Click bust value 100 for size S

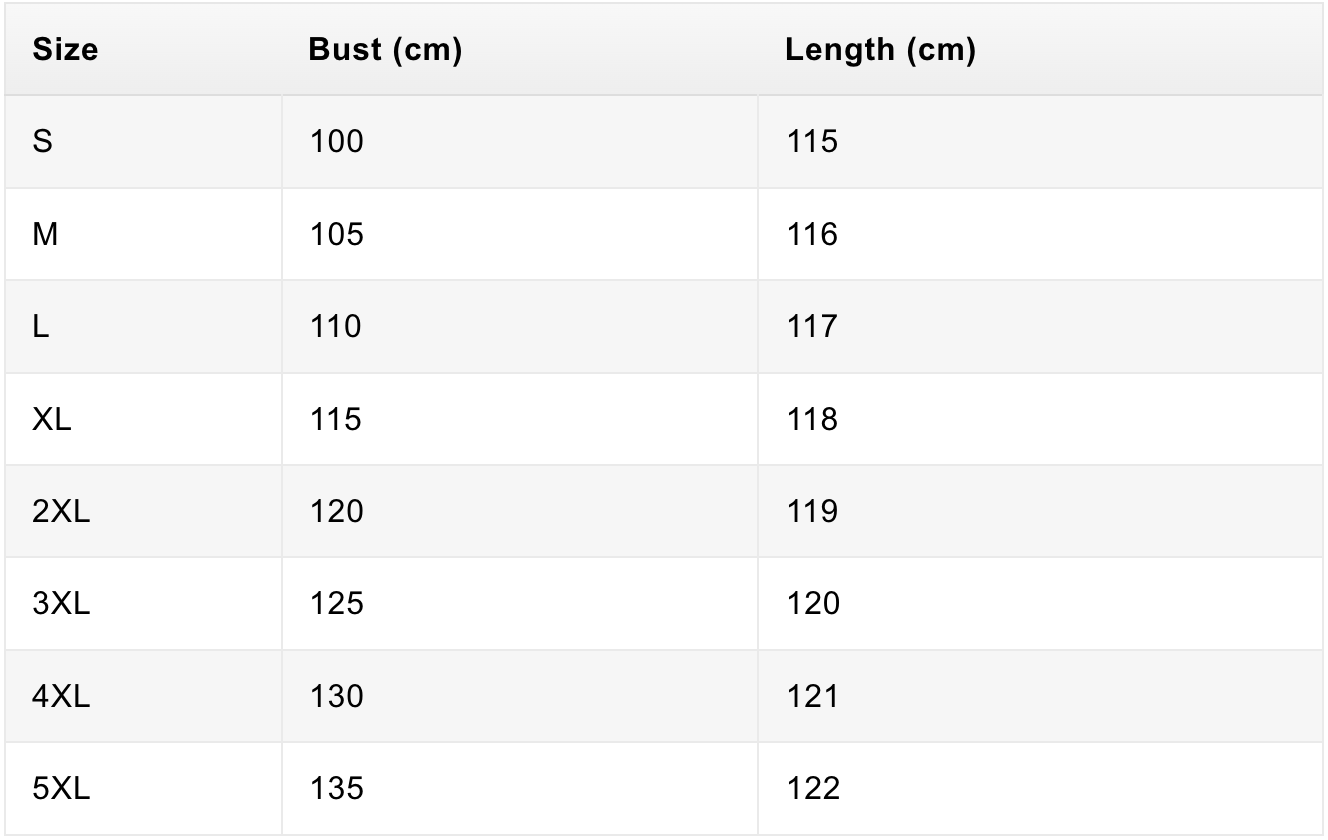tap(336, 142)
